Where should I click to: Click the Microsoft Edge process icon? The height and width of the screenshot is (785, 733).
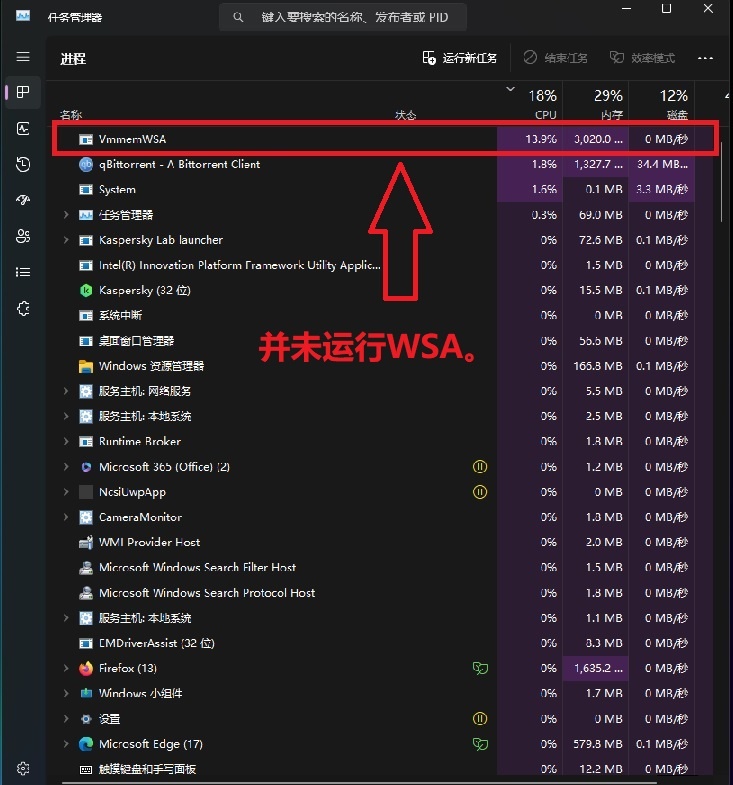point(86,744)
